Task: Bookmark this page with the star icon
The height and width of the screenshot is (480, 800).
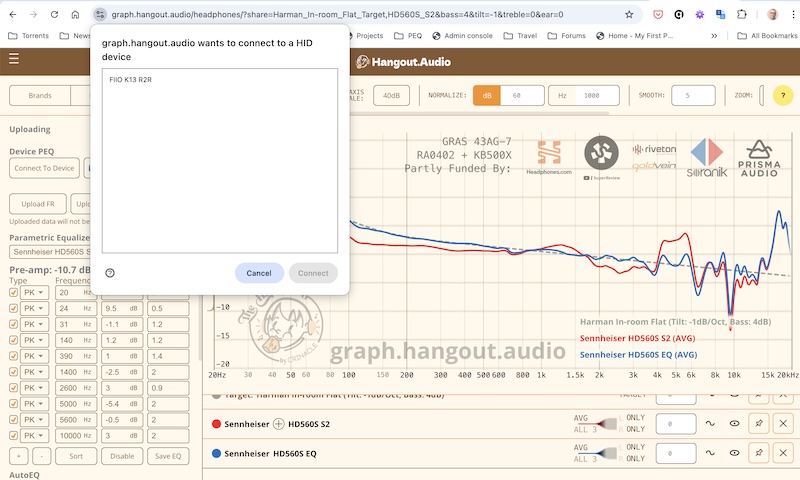Action: pos(629,14)
